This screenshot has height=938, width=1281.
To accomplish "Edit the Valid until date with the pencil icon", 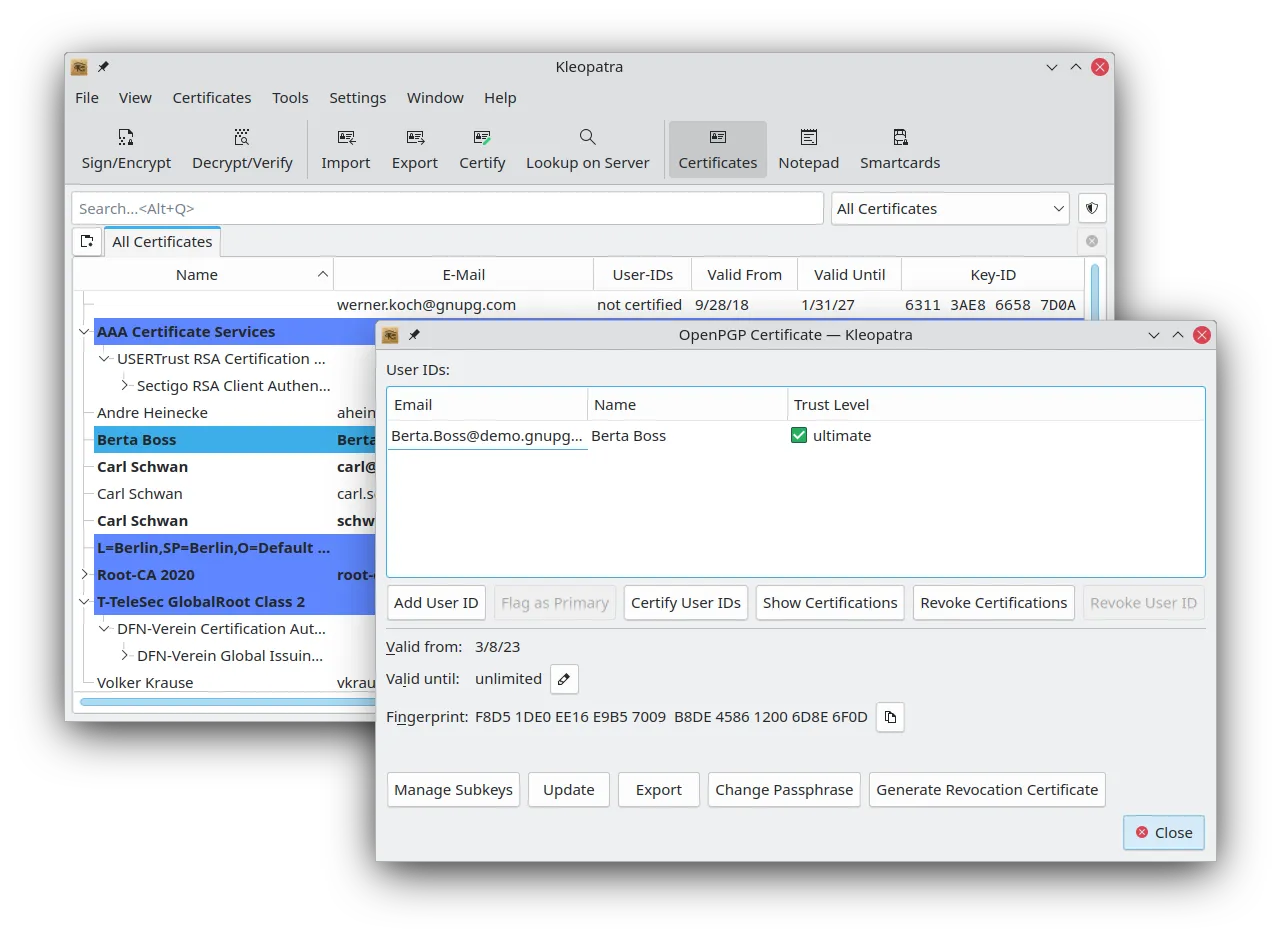I will tap(563, 678).
